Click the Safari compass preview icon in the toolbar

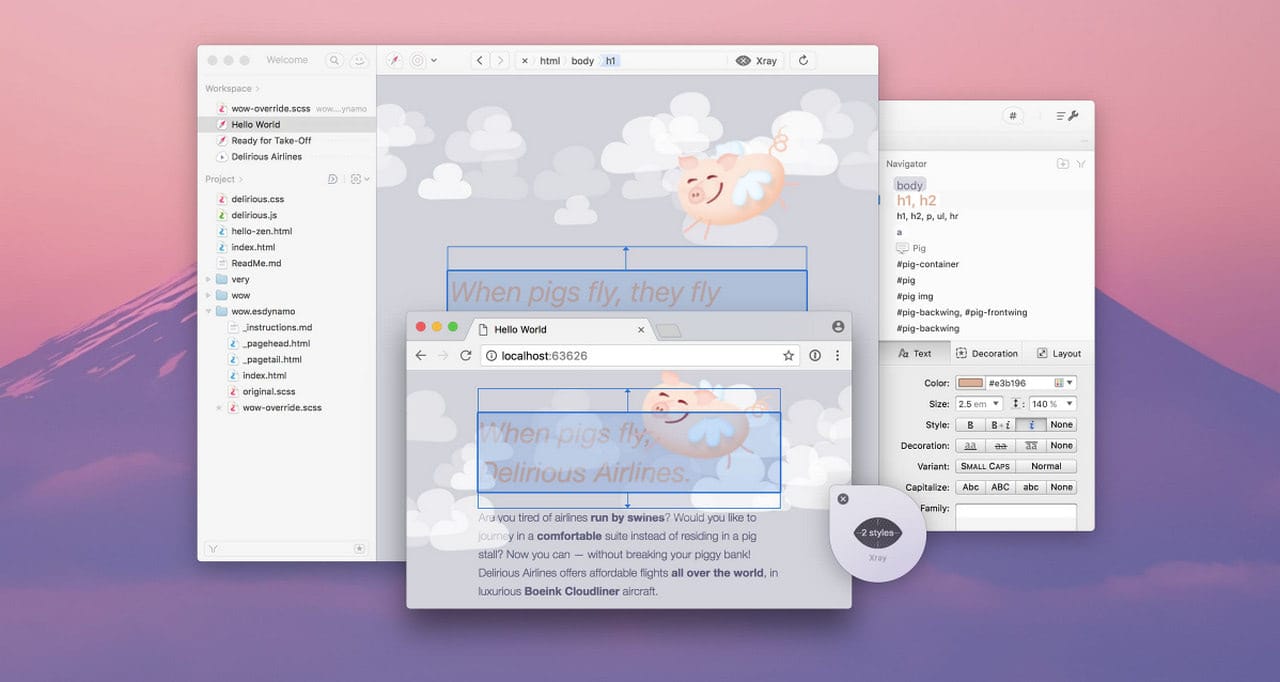pos(394,61)
